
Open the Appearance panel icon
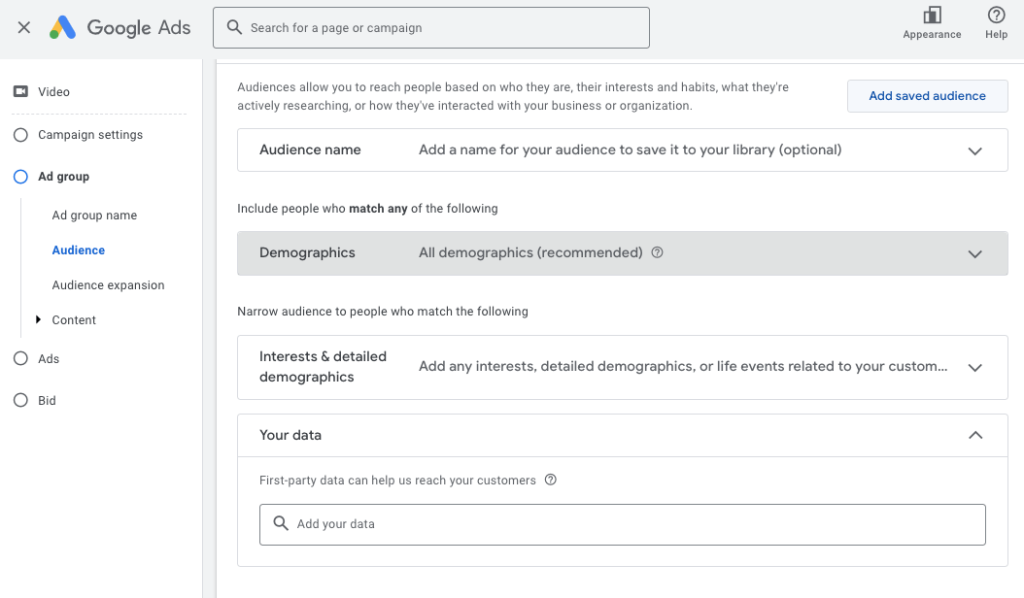[x=932, y=15]
